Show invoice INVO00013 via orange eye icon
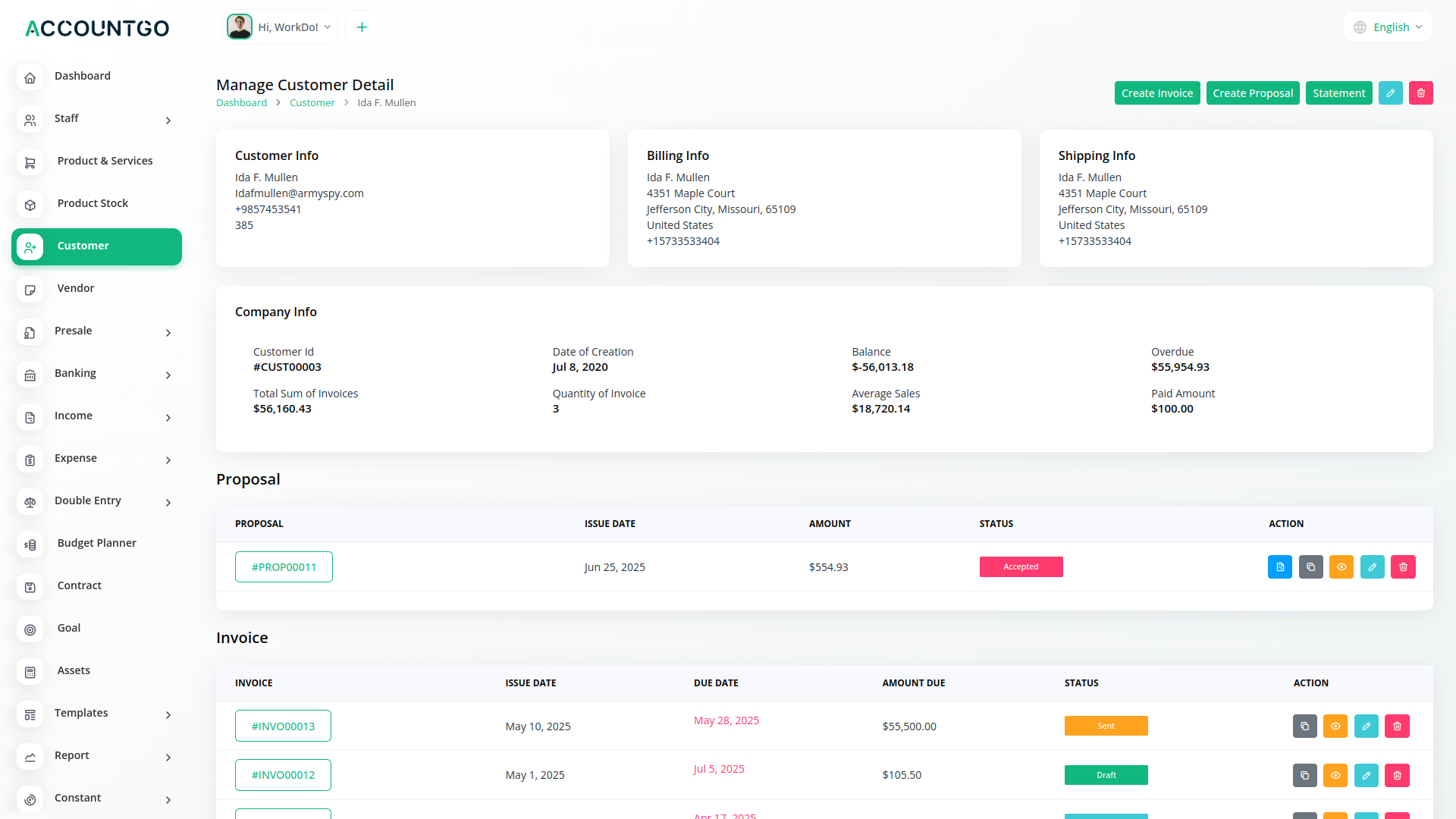The image size is (1456, 819). point(1335,726)
